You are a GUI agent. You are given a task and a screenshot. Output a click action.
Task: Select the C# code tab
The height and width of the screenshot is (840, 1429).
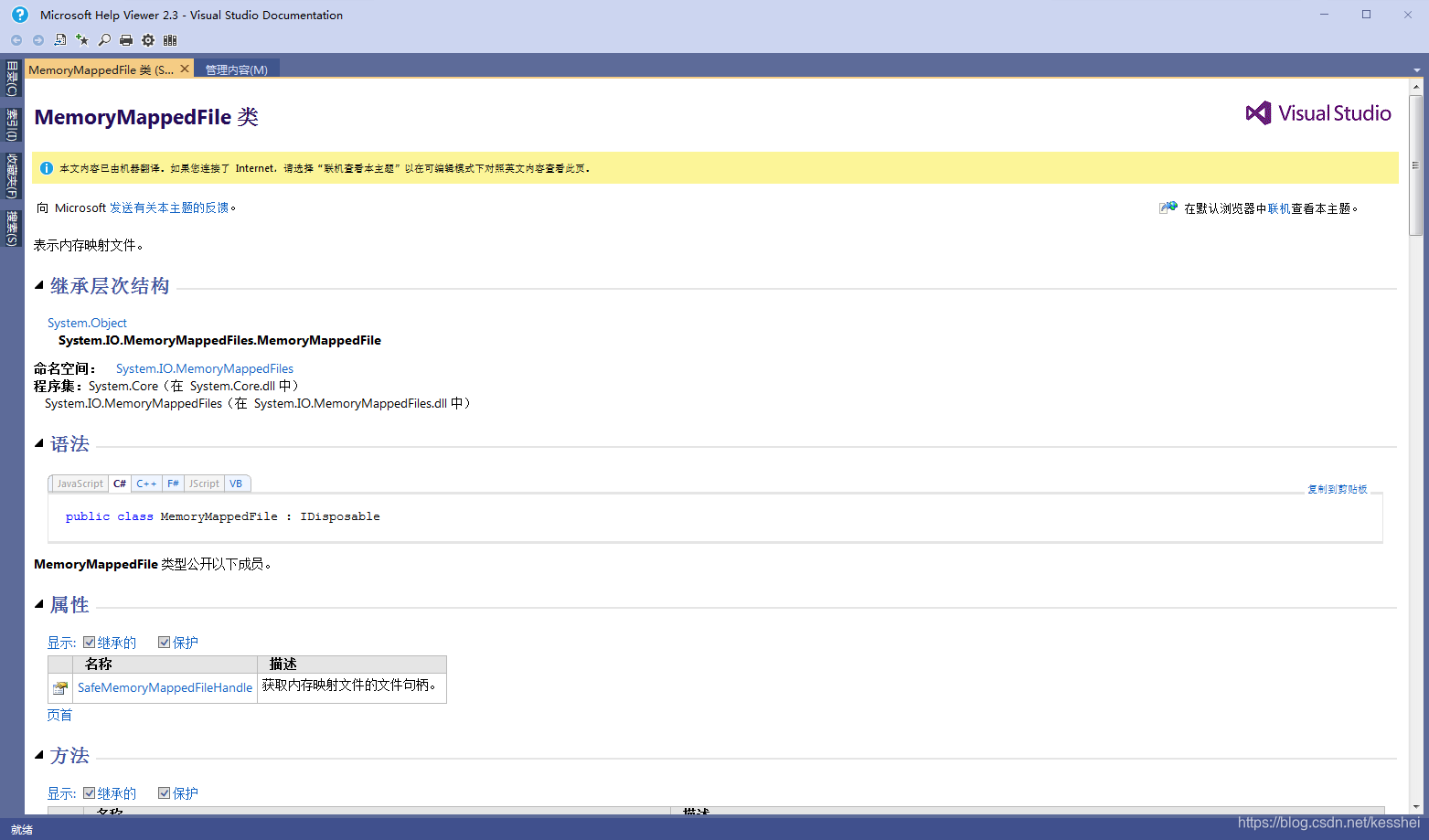[120, 484]
